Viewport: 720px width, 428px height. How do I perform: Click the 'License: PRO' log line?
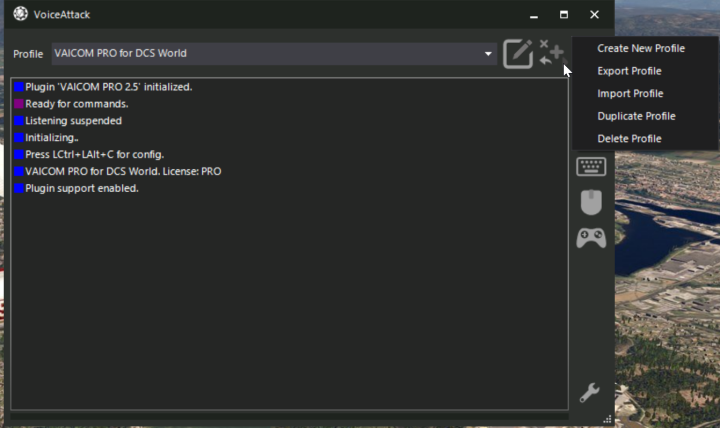[123, 171]
